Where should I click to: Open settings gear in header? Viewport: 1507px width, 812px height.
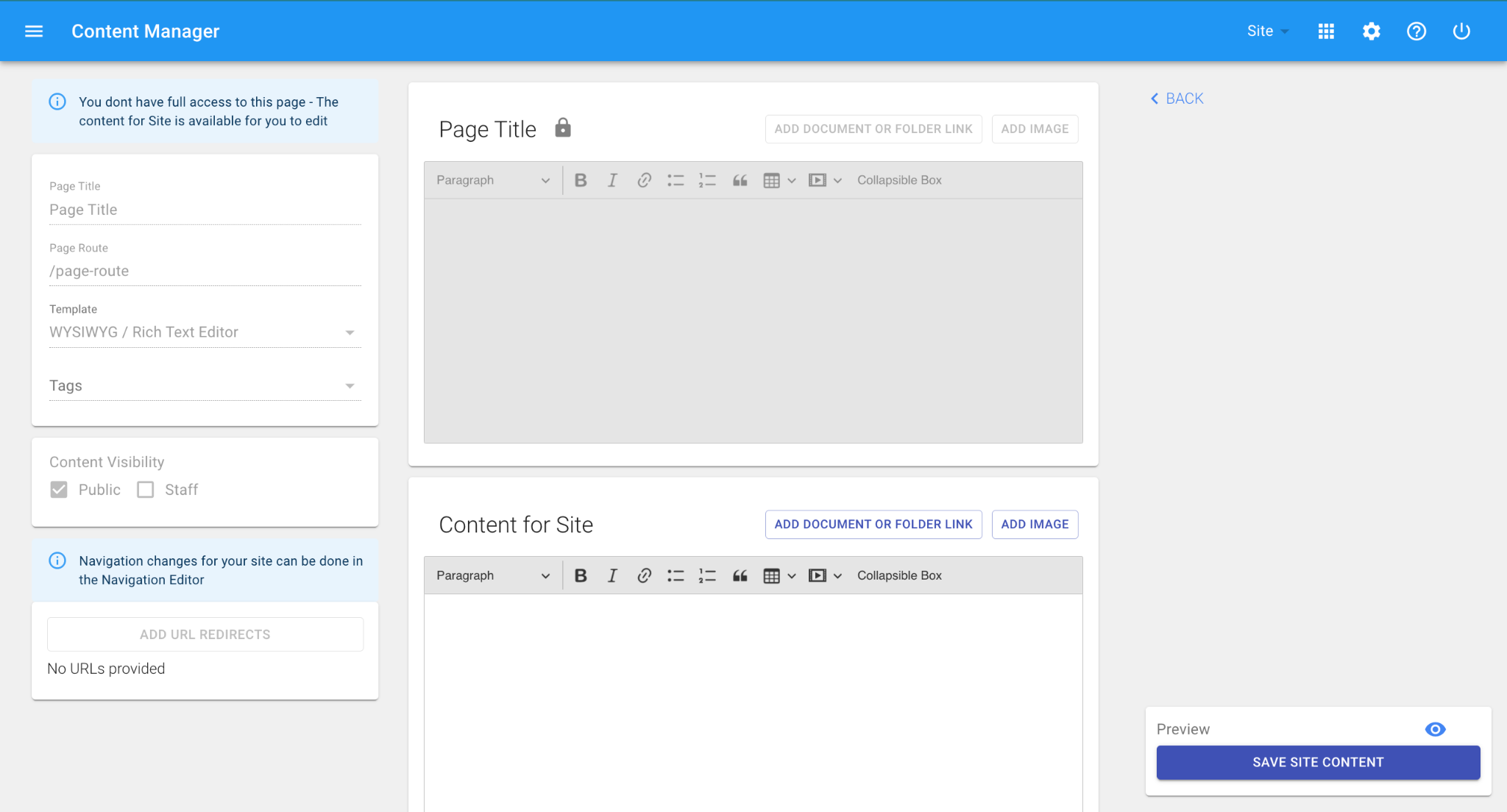point(1371,31)
